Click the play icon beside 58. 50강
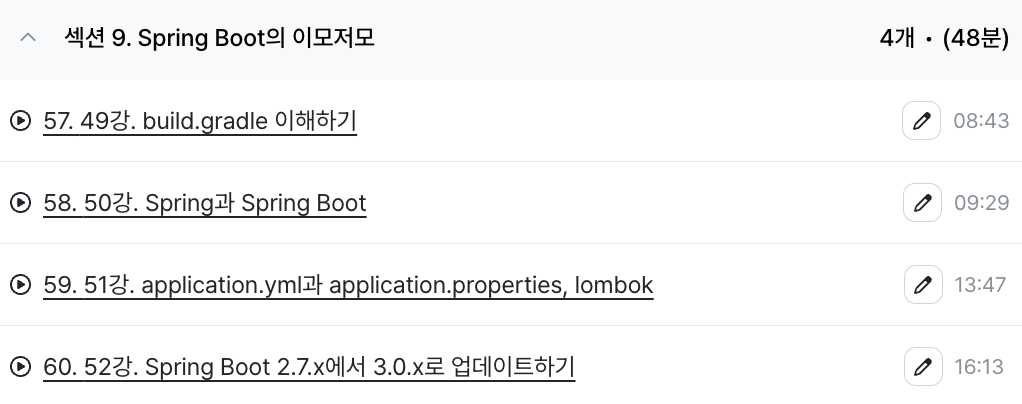The width and height of the screenshot is (1022, 404). [x=20, y=203]
